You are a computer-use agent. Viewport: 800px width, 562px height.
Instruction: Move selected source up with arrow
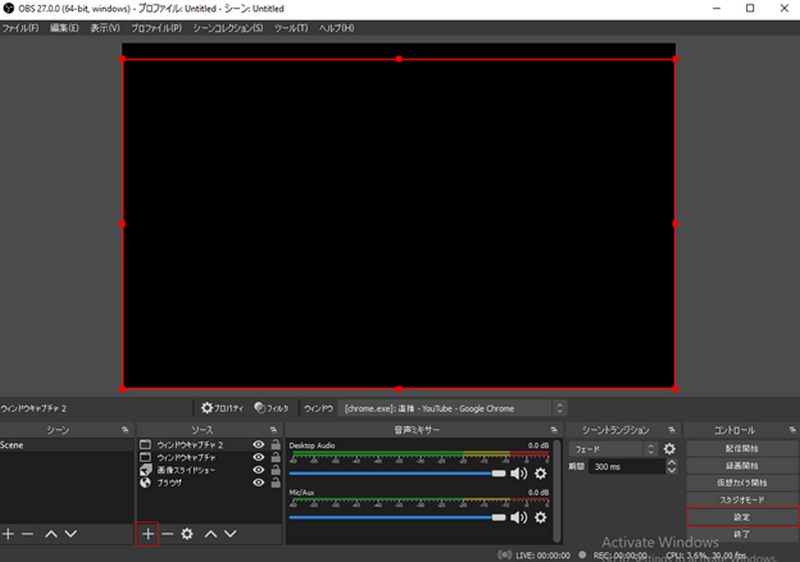point(211,534)
